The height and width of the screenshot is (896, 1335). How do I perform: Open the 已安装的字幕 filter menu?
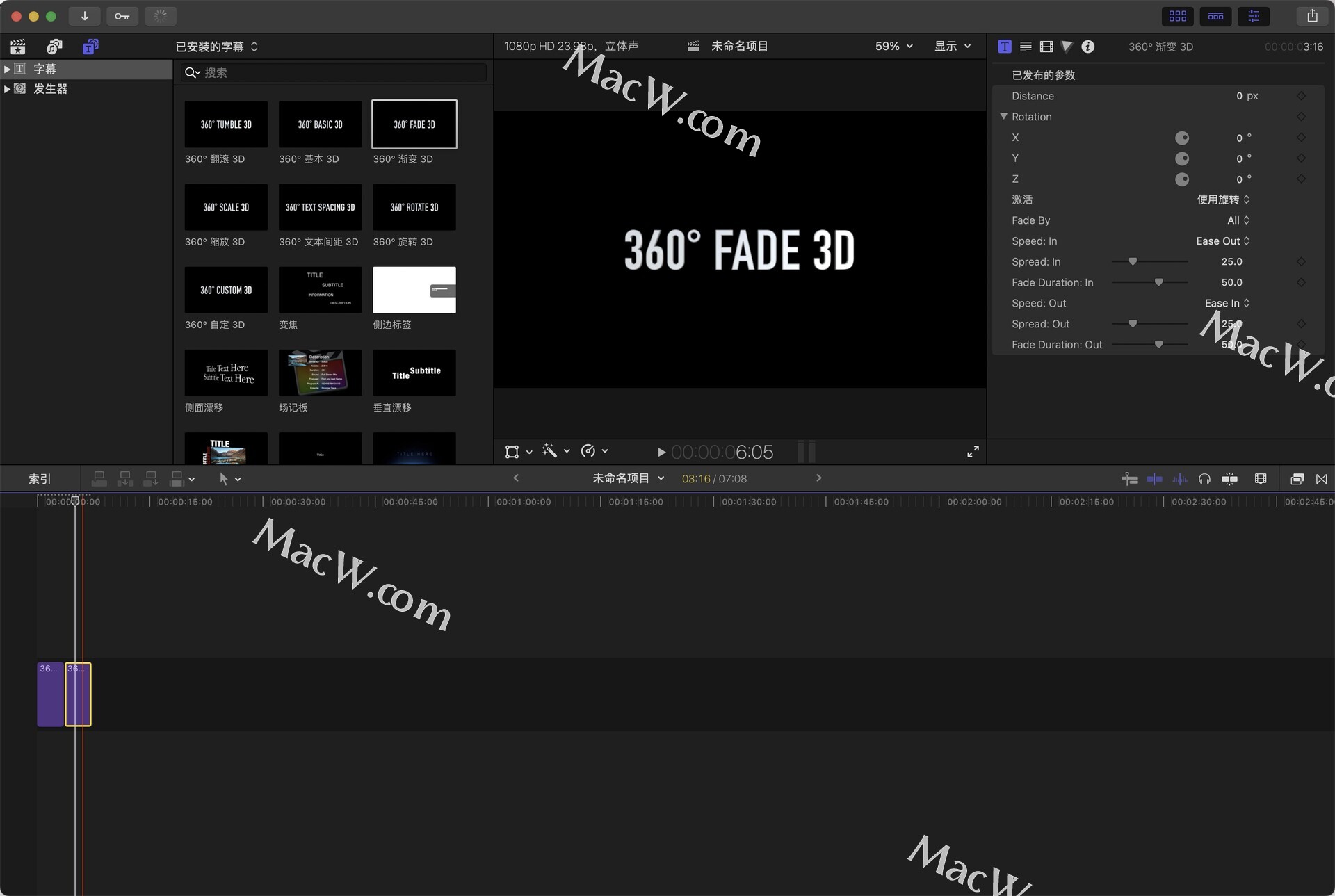point(216,47)
